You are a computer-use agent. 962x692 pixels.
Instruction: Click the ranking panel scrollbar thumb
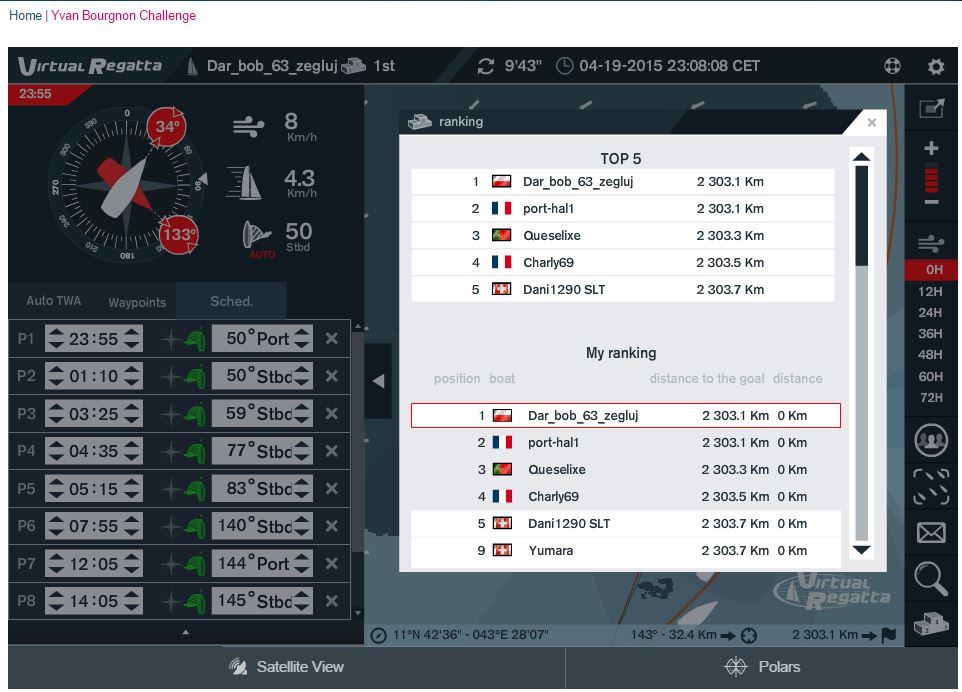(x=861, y=216)
